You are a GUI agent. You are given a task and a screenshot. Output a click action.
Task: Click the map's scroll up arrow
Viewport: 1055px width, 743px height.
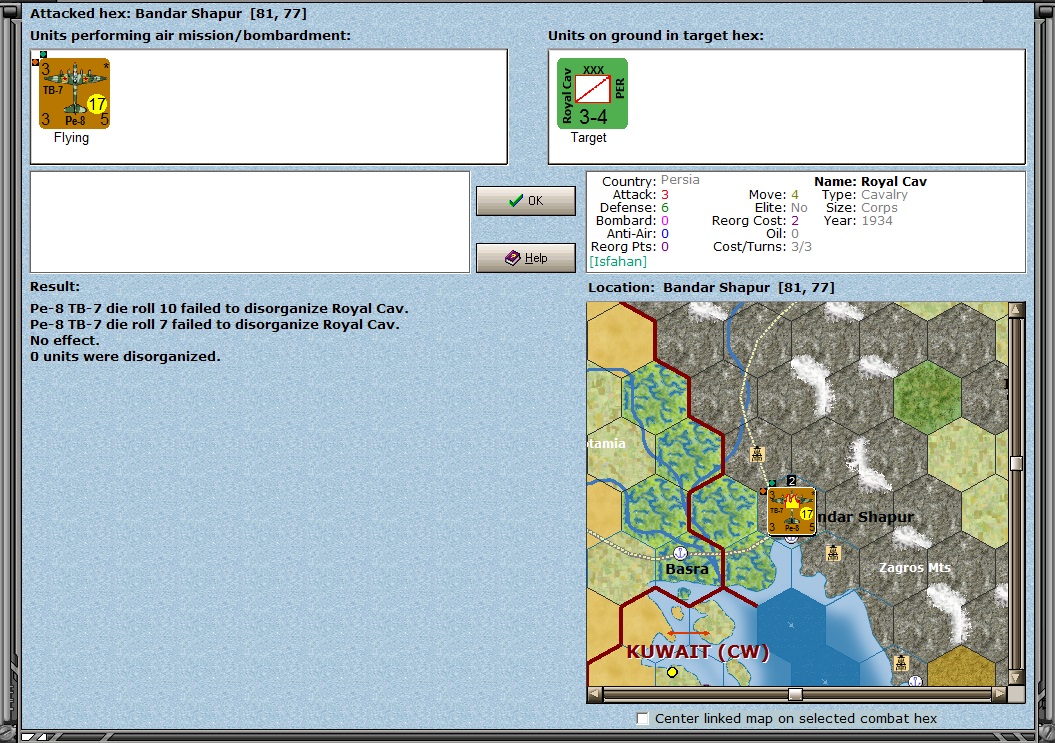1017,310
